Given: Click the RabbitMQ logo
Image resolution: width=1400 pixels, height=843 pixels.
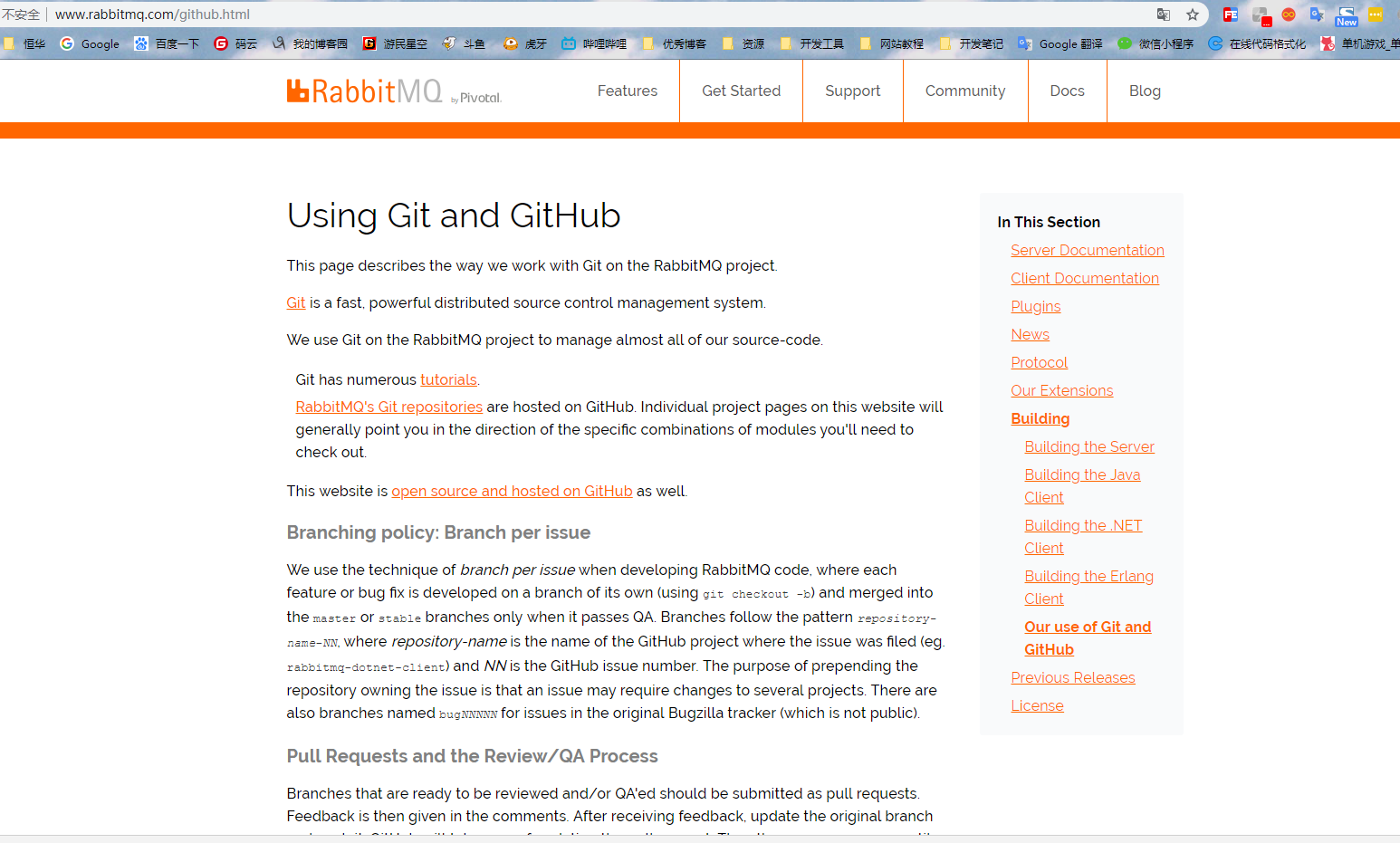Looking at the screenshot, I should tap(394, 91).
